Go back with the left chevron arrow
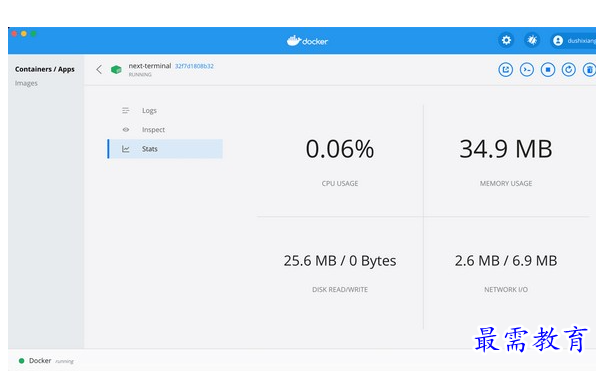The height and width of the screenshot is (371, 596). [99, 69]
